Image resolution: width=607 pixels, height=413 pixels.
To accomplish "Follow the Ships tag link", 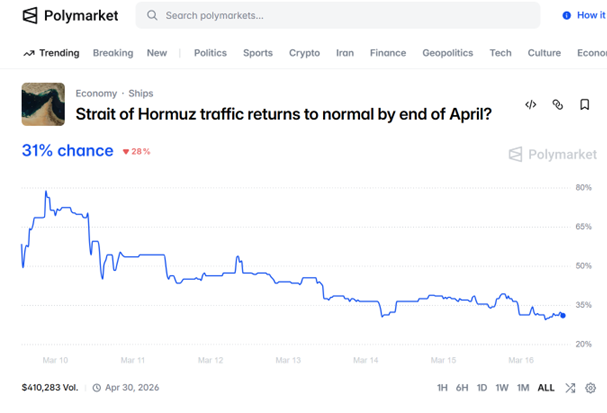I will coord(141,93).
